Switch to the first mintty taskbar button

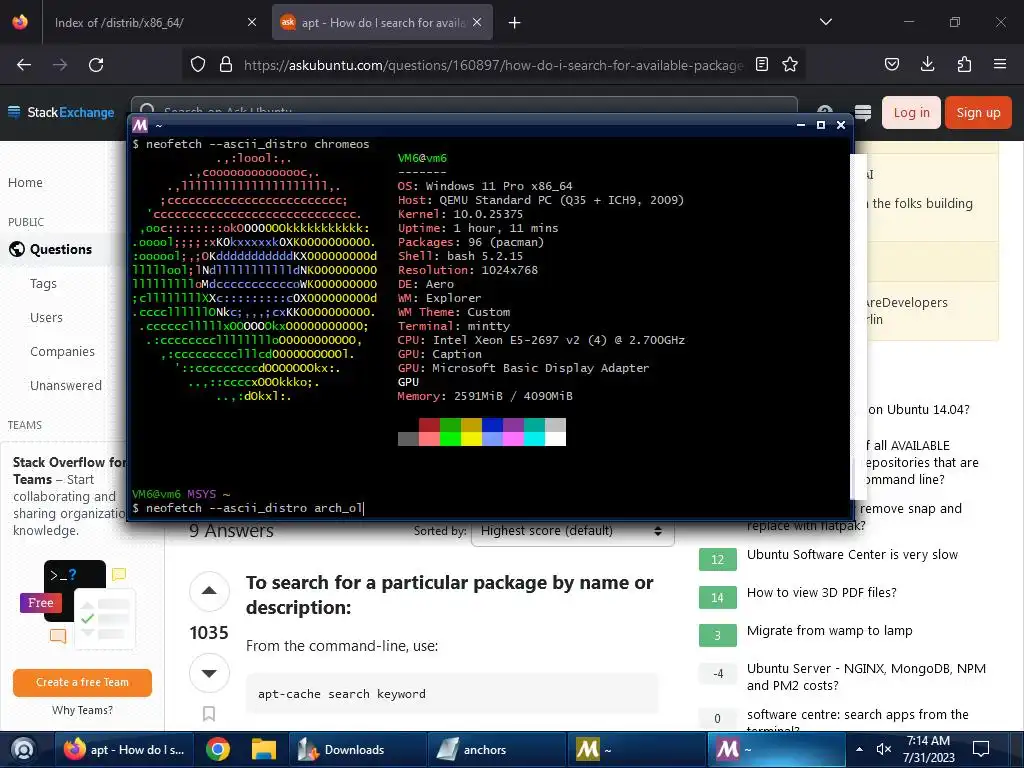pyautogui.click(x=636, y=750)
